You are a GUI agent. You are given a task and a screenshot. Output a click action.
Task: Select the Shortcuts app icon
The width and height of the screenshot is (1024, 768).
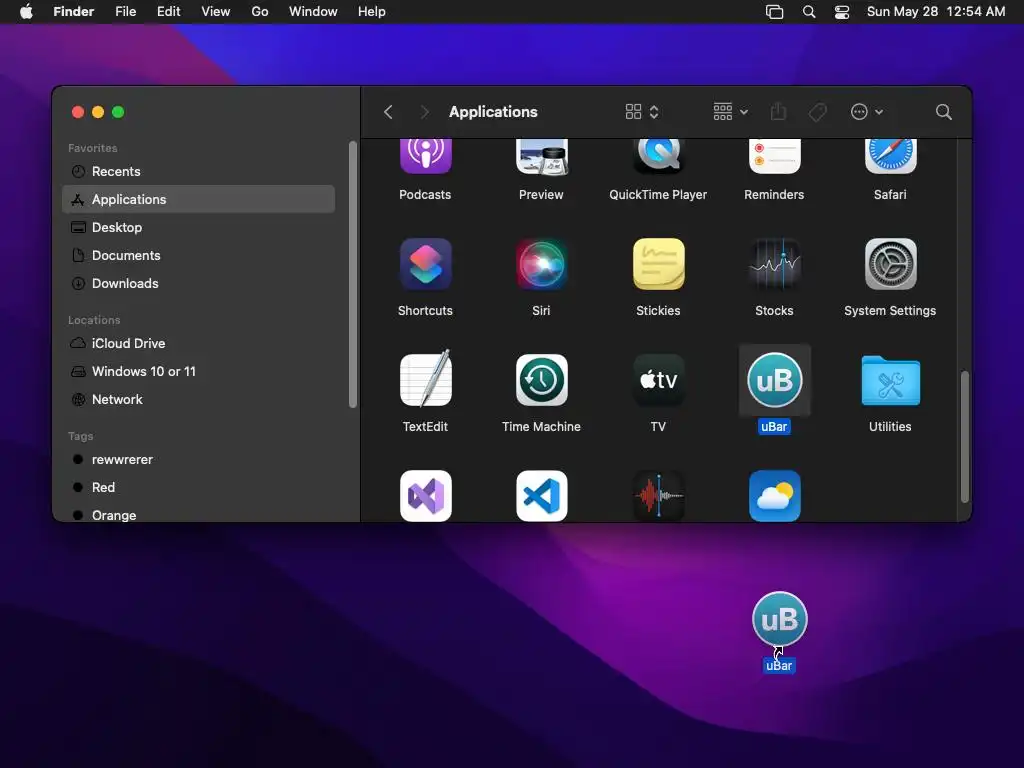tap(425, 264)
